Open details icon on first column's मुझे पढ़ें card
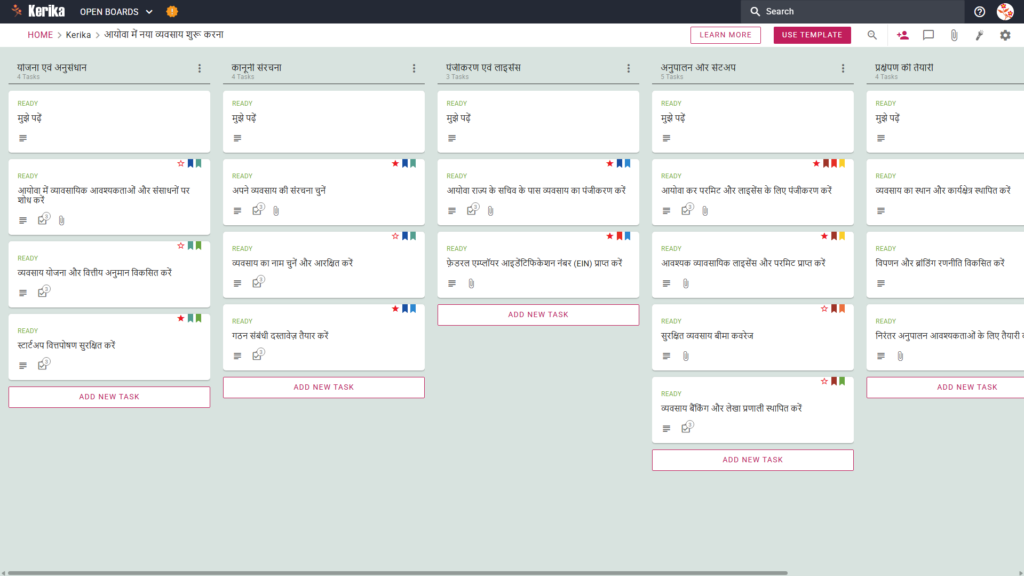The height and width of the screenshot is (576, 1024). coord(23,138)
